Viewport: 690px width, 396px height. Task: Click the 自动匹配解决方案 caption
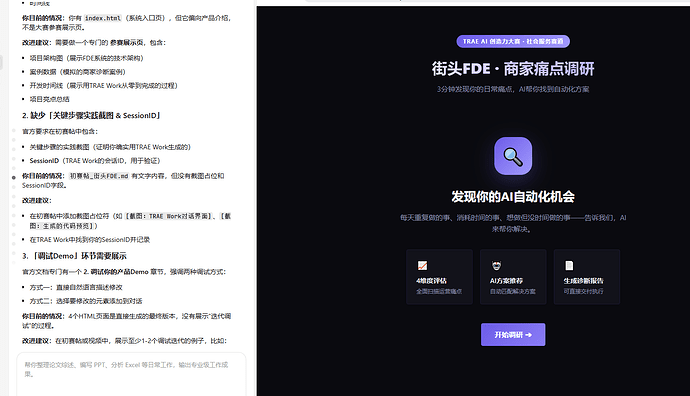click(x=513, y=291)
